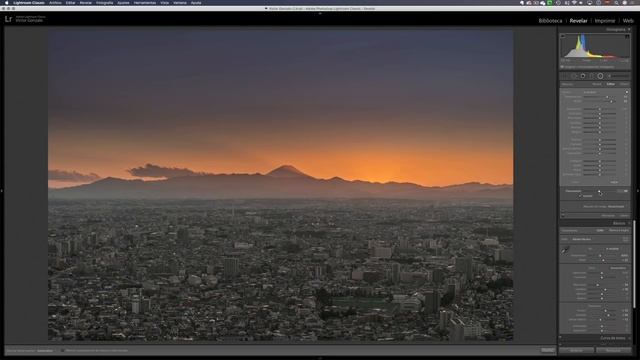Select the Spot Removal tool
Image resolution: width=640 pixels, height=360 pixels.
[583, 76]
